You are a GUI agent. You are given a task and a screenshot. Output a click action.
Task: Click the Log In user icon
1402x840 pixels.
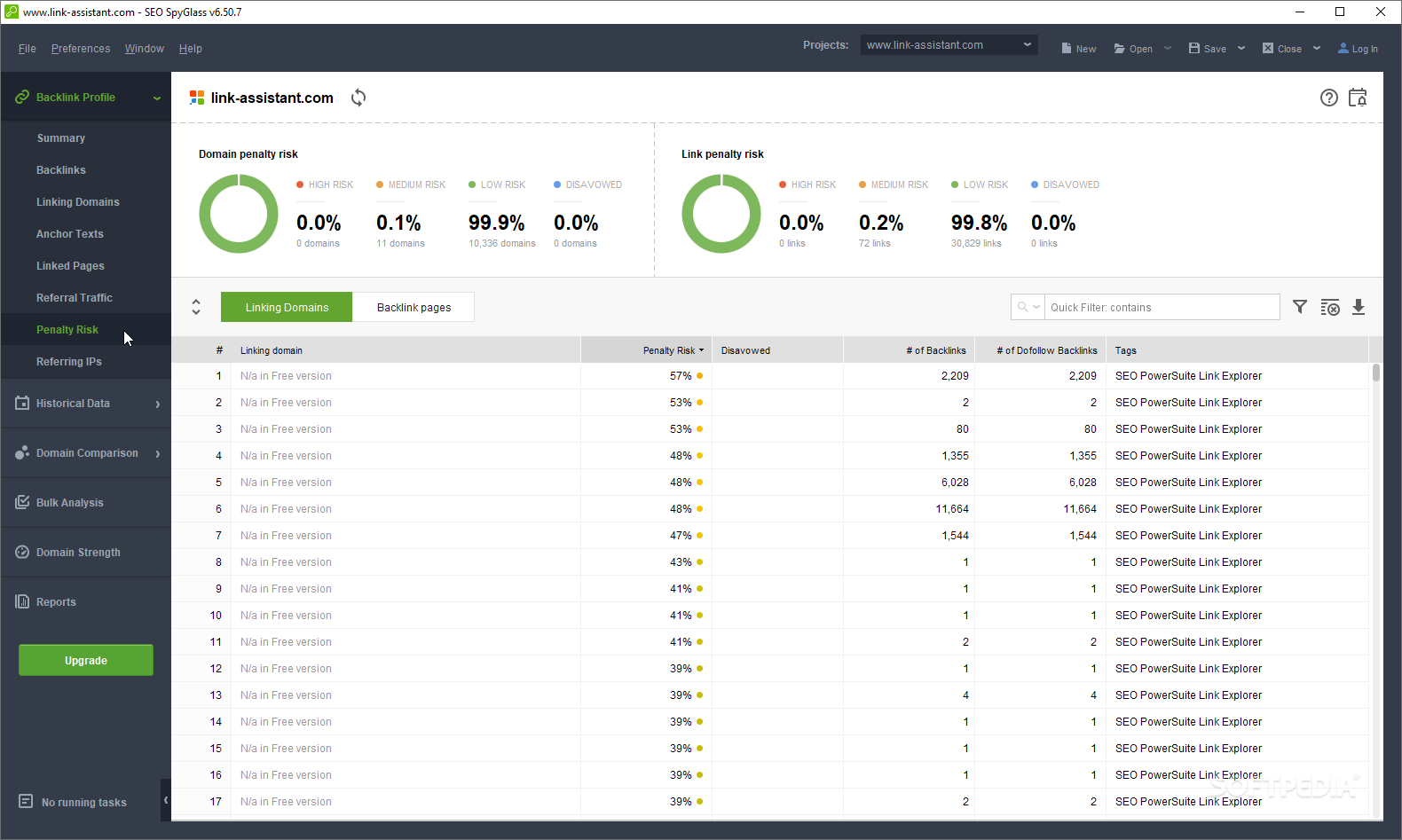(1343, 49)
